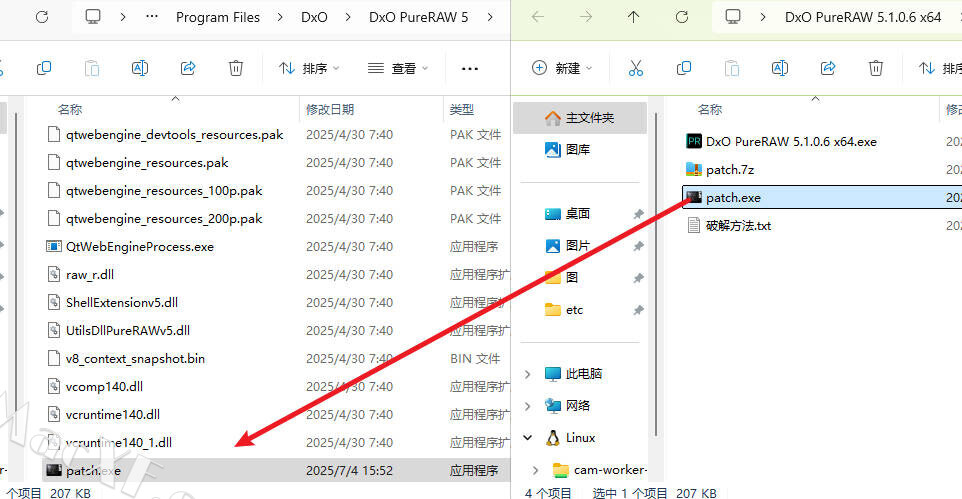
Task: Click the This PC monitor icon in left address bar
Action: pyautogui.click(x=93, y=17)
